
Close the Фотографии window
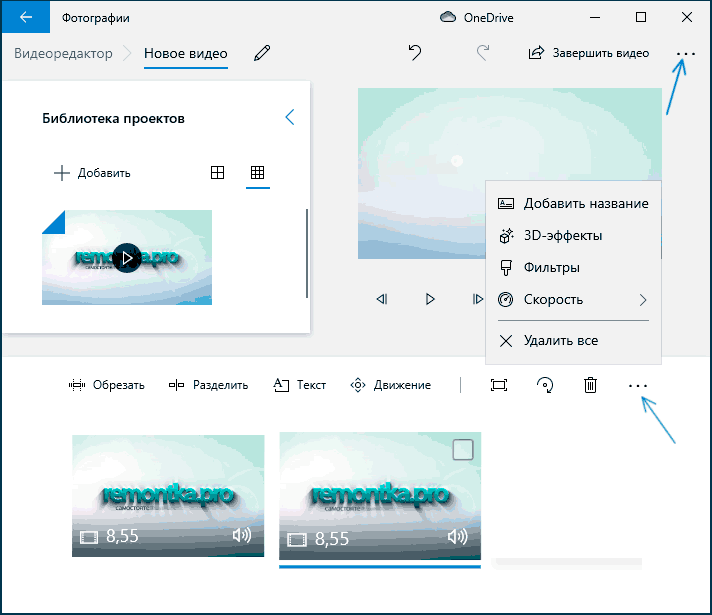pyautogui.click(x=687, y=17)
